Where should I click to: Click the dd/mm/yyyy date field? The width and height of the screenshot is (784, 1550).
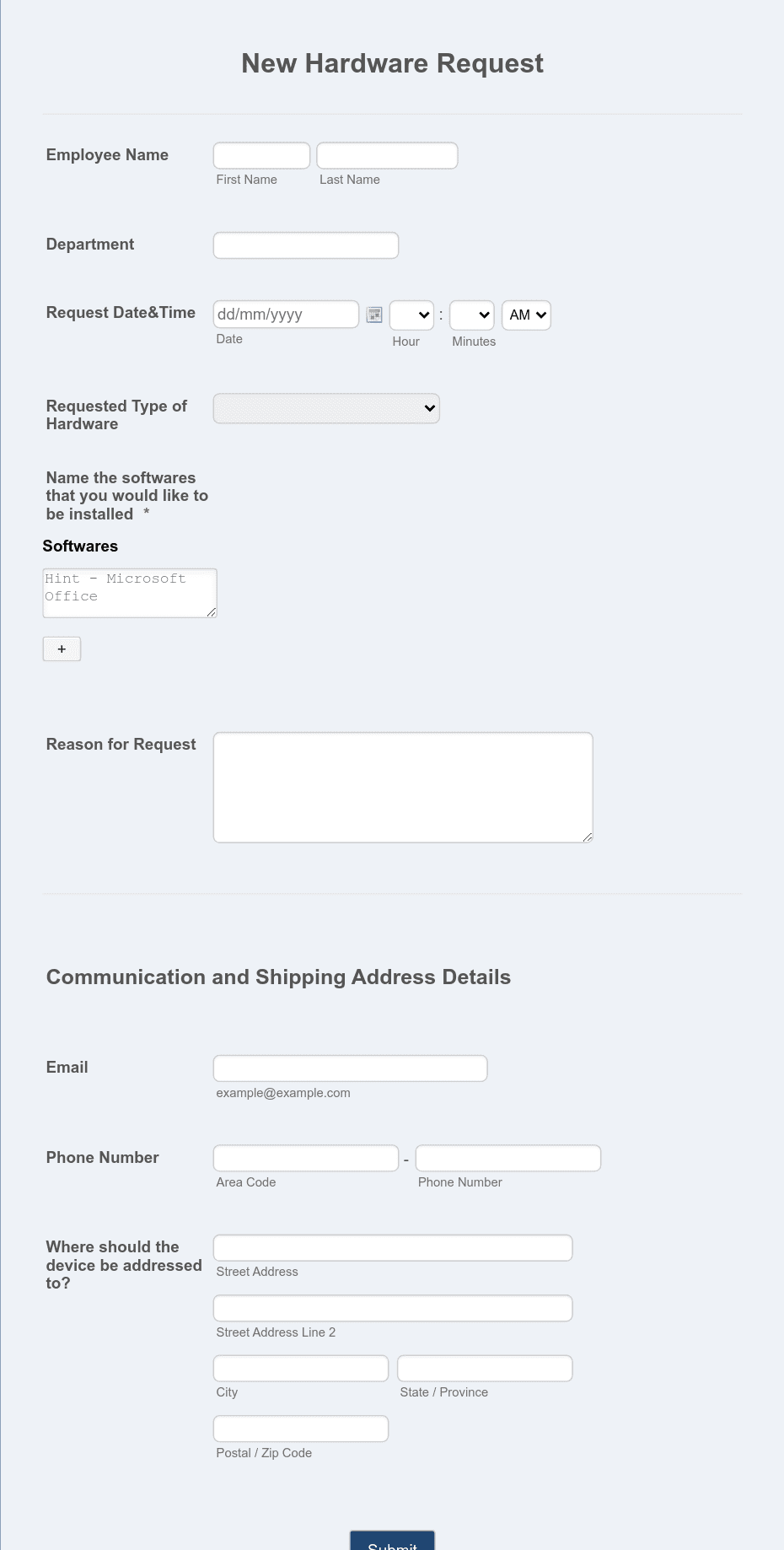click(x=286, y=314)
